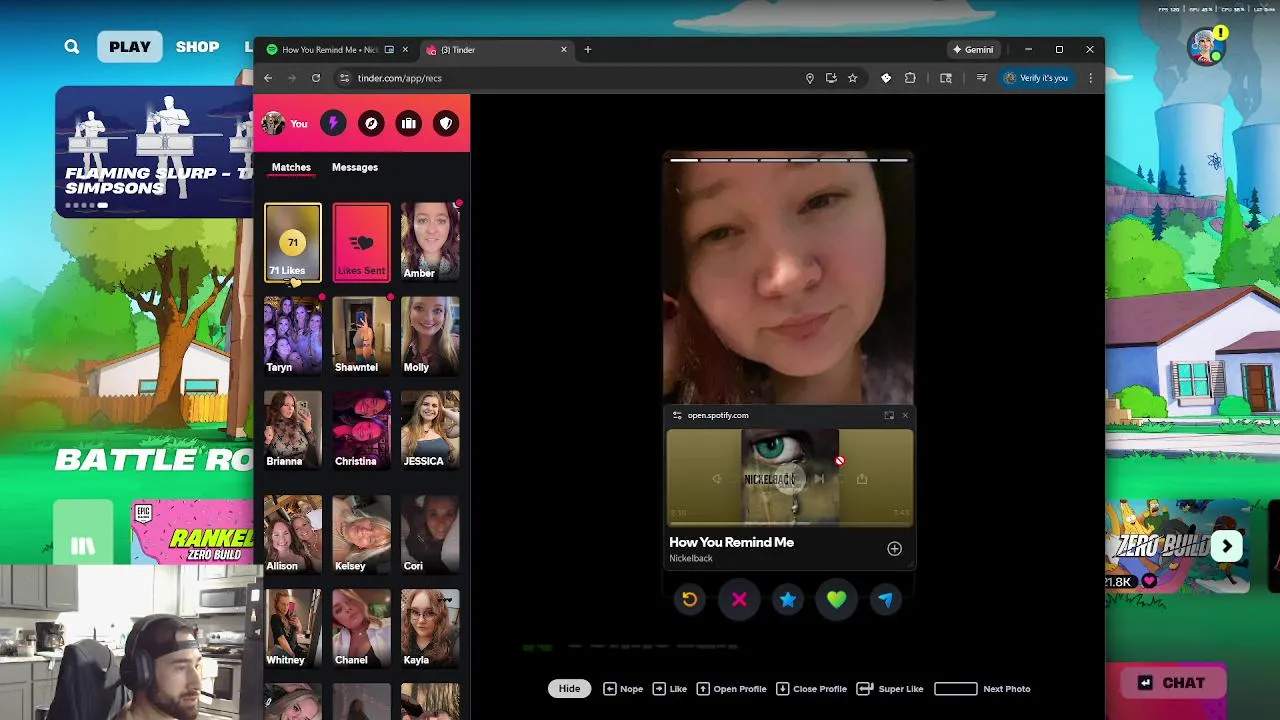Image resolution: width=1280 pixels, height=720 pixels.
Task: Click the next arrow on Zero Build tile
Action: click(x=1227, y=546)
